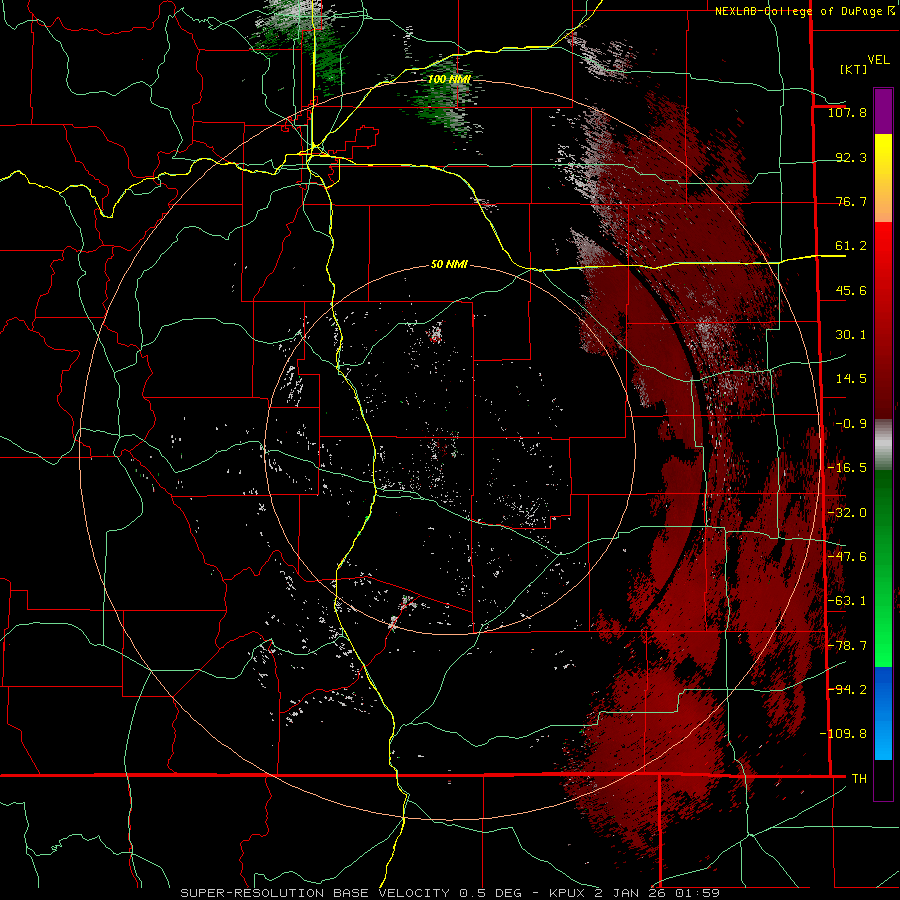Select the -63.1 legend value
The image size is (900, 900).
pos(847,601)
